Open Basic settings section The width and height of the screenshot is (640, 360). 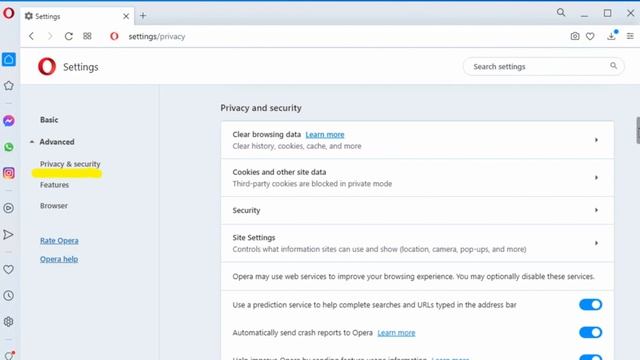pyautogui.click(x=49, y=120)
